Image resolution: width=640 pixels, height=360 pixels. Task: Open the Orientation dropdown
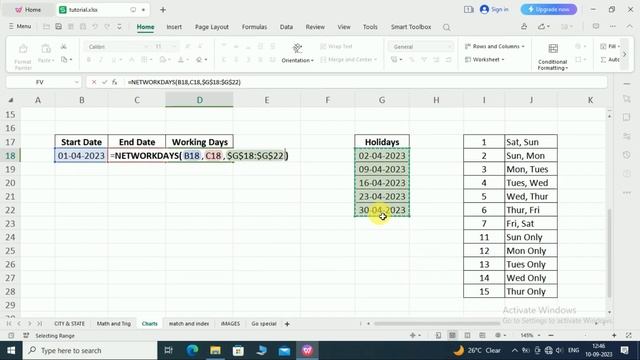pos(298,60)
